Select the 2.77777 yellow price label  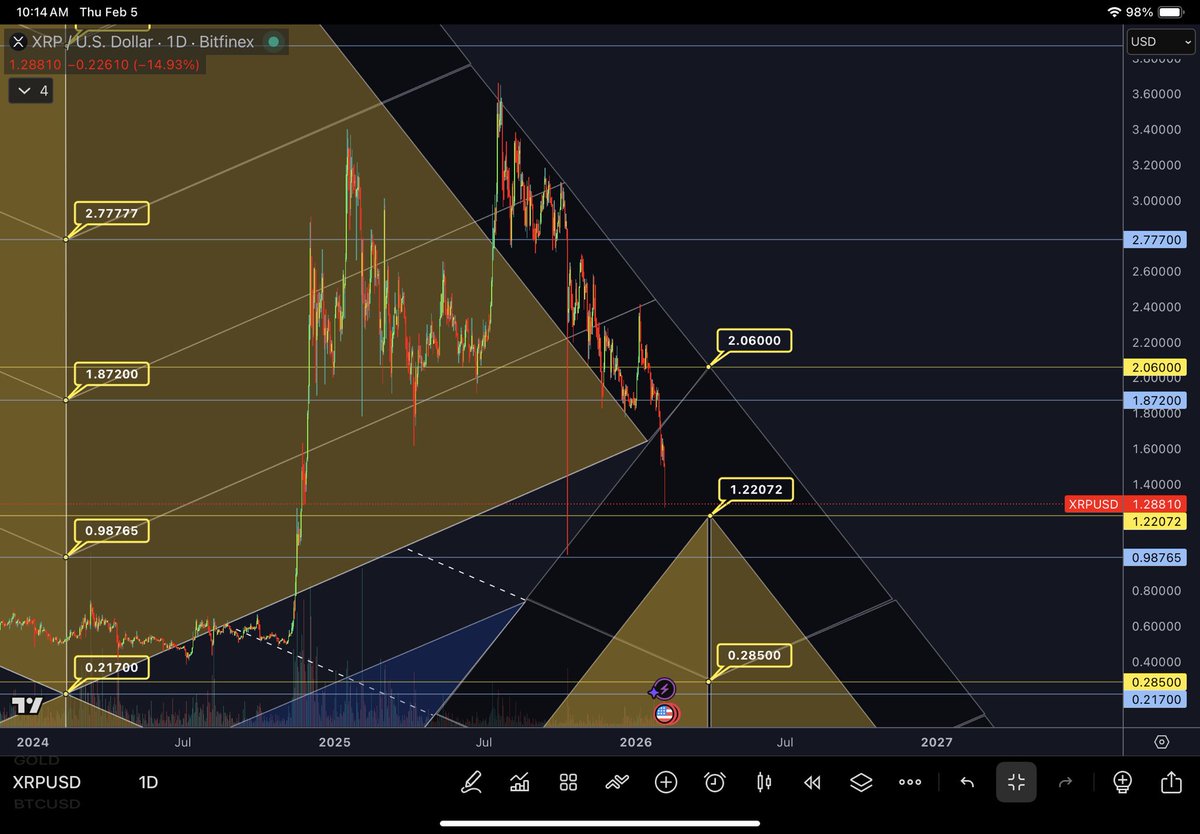tap(111, 213)
